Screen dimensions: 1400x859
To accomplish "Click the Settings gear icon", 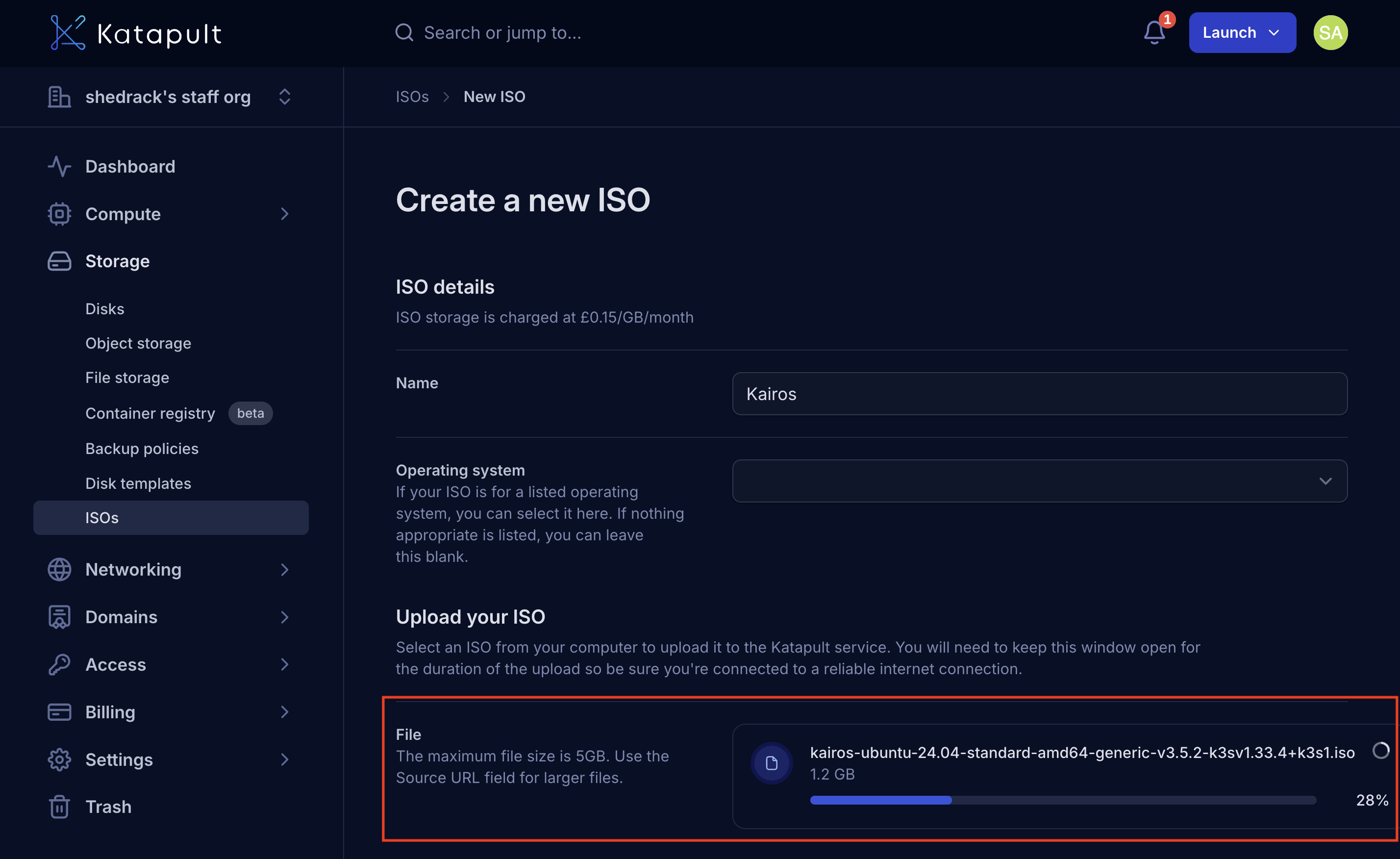I will [59, 759].
